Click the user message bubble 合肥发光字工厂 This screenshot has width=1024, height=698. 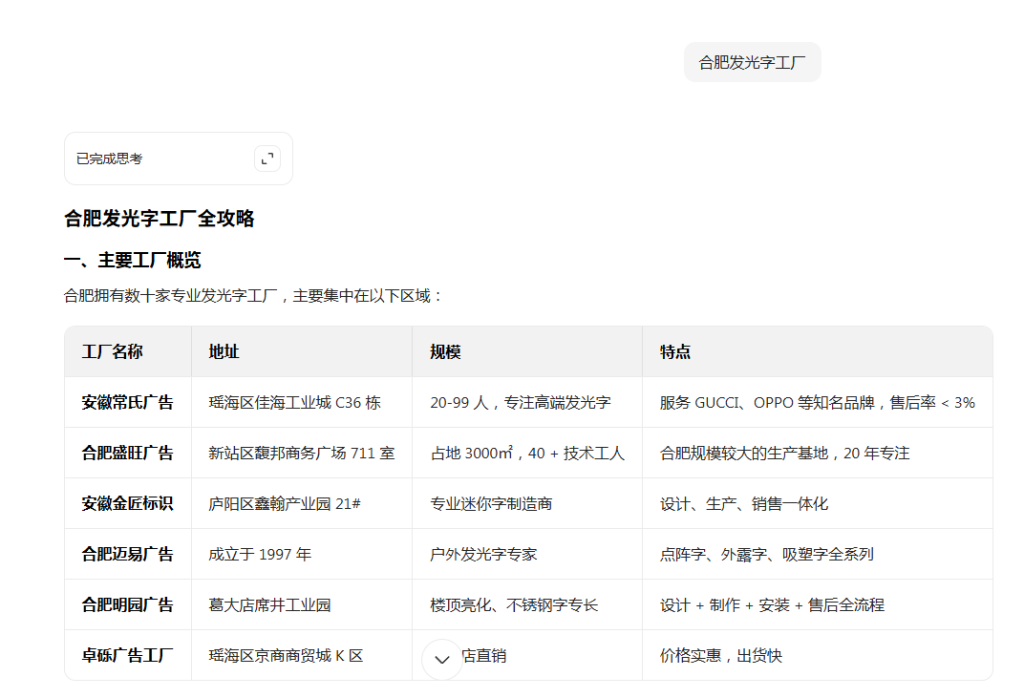click(x=752, y=62)
